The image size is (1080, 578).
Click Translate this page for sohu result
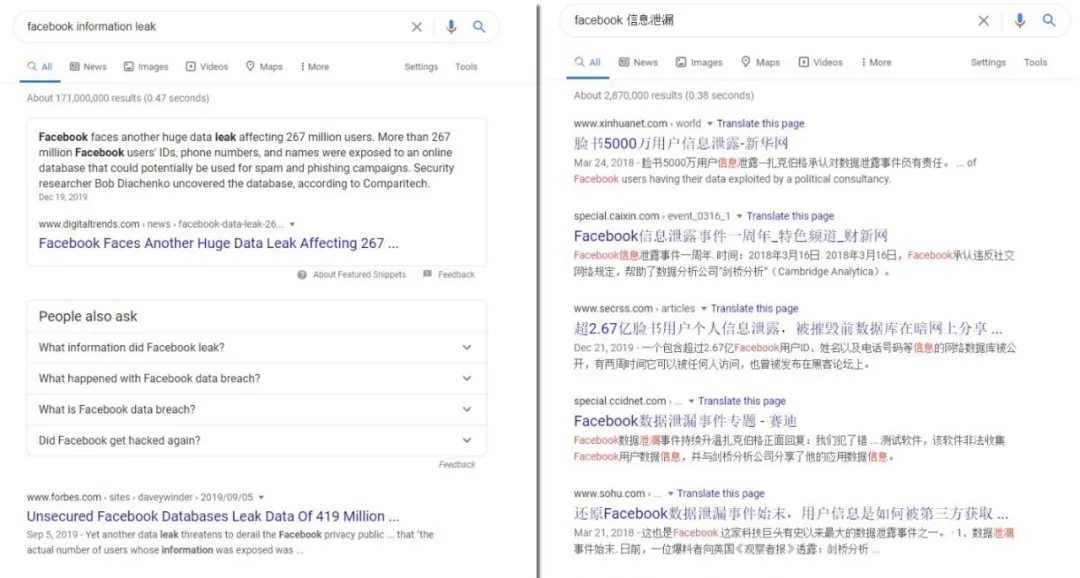(720, 494)
